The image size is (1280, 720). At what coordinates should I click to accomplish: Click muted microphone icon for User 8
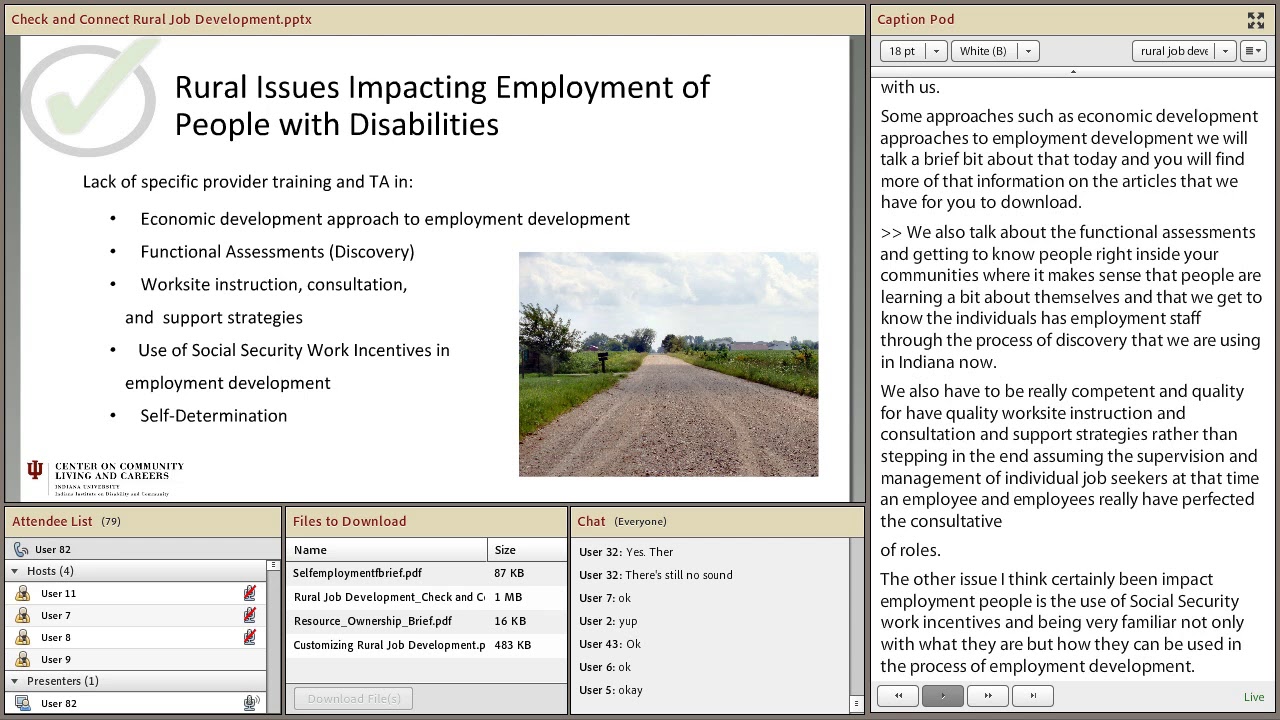point(250,637)
